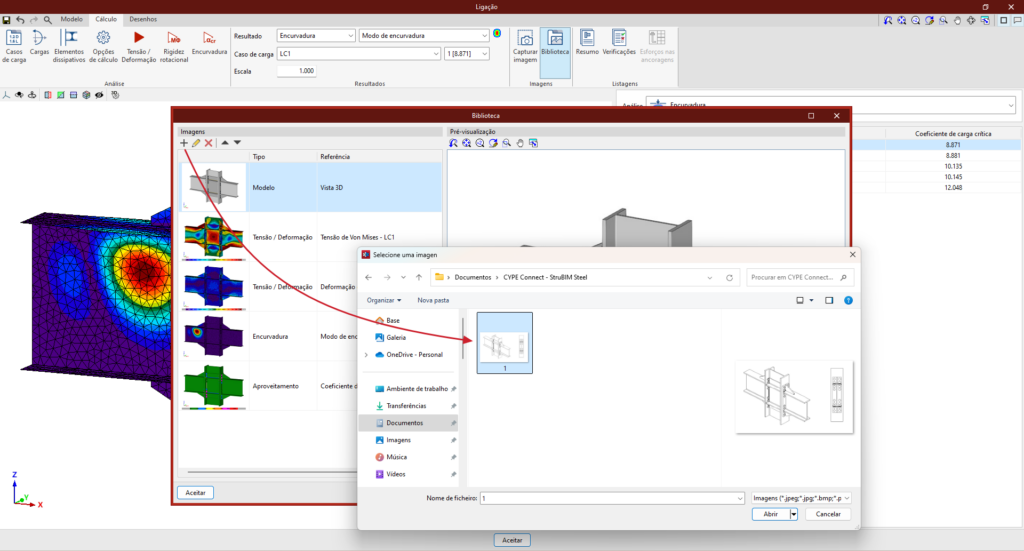Screen dimensions: 1024x551
Task: Switch to the Modelo tab
Action: pyautogui.click(x=72, y=20)
